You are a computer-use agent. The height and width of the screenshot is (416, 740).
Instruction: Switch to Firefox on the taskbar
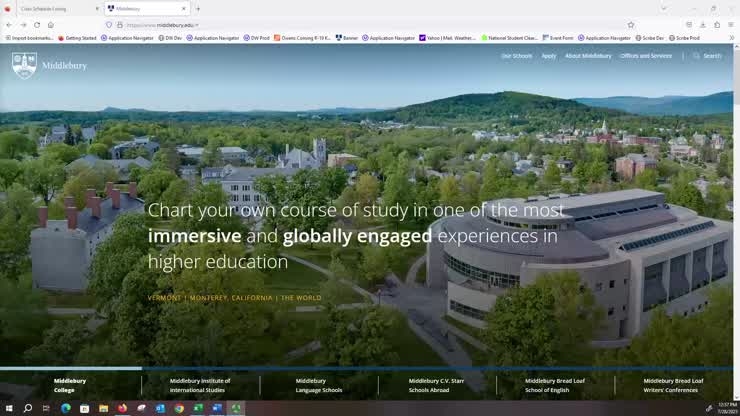(x=122, y=408)
